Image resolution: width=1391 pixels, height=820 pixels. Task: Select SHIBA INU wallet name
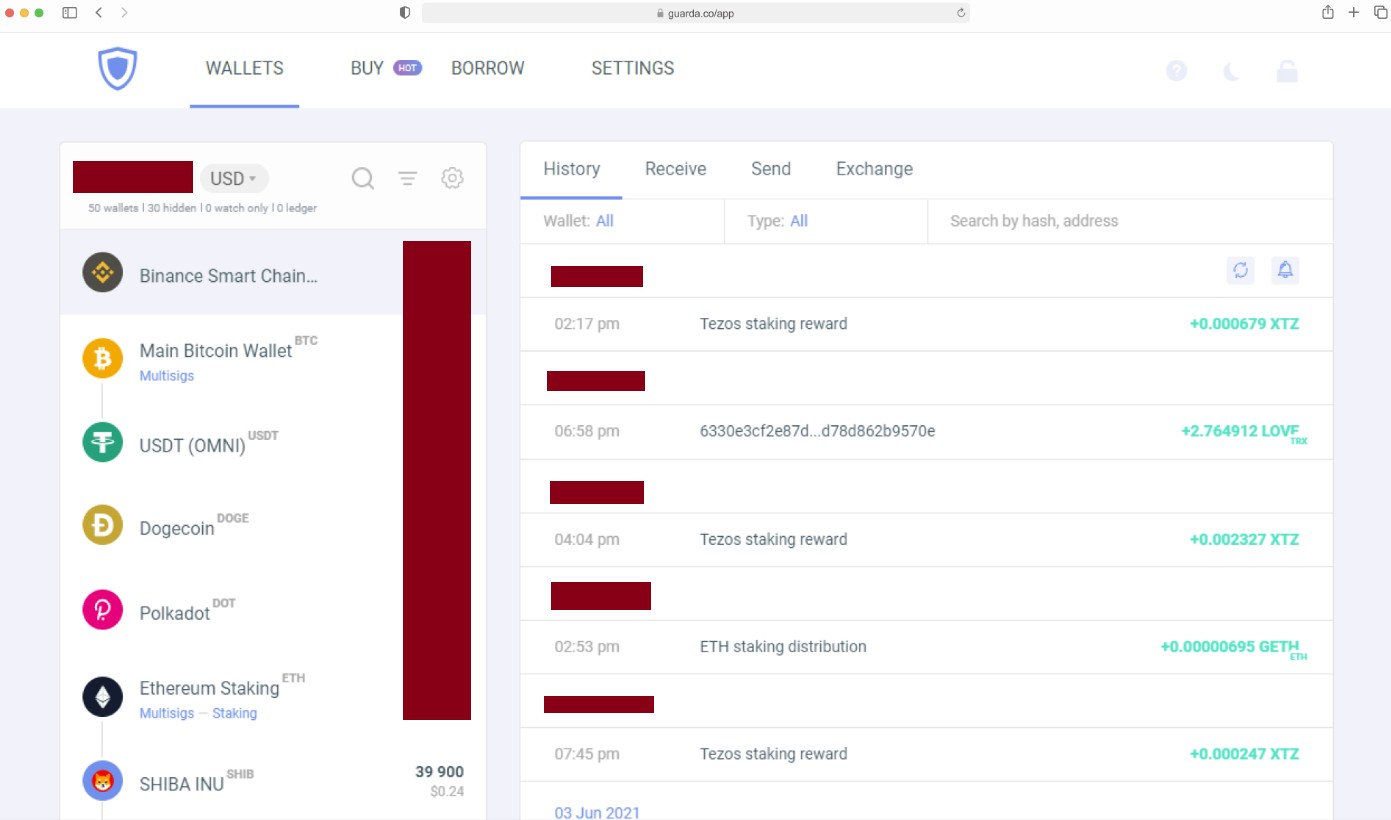point(181,784)
